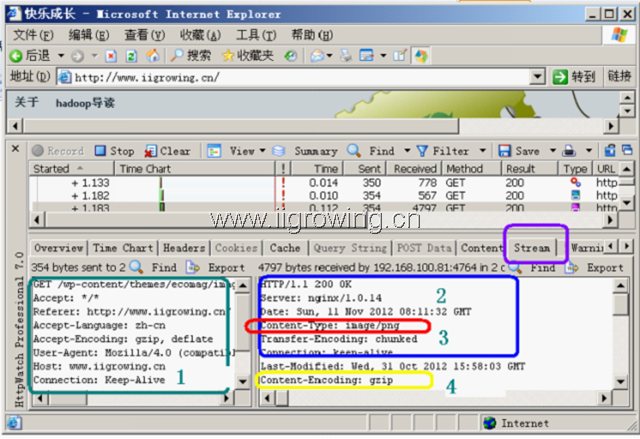Open the address bar dropdown arrow

[x=538, y=76]
